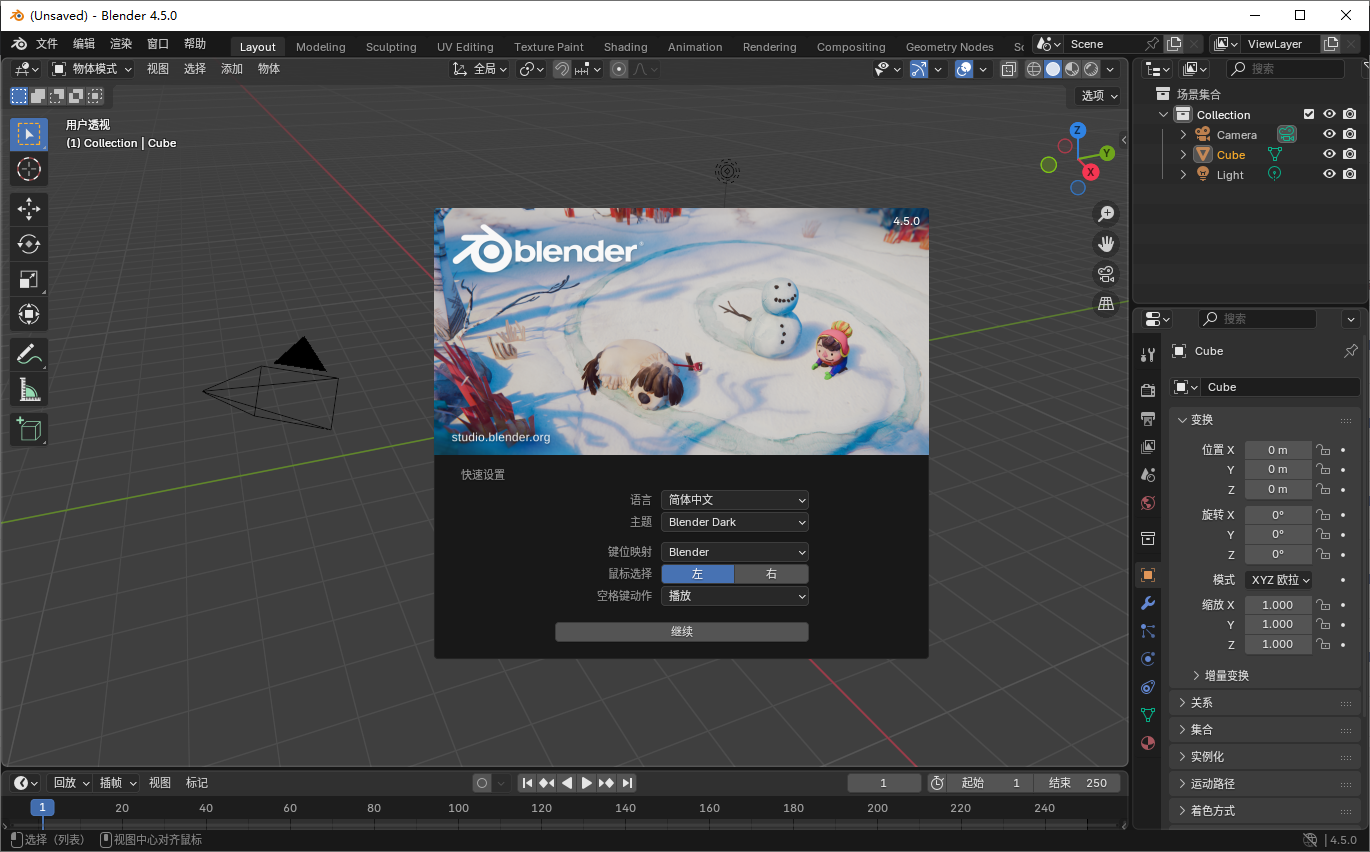Expand the Cube item in the outliner
Viewport: 1370px width, 852px height.
1184,155
